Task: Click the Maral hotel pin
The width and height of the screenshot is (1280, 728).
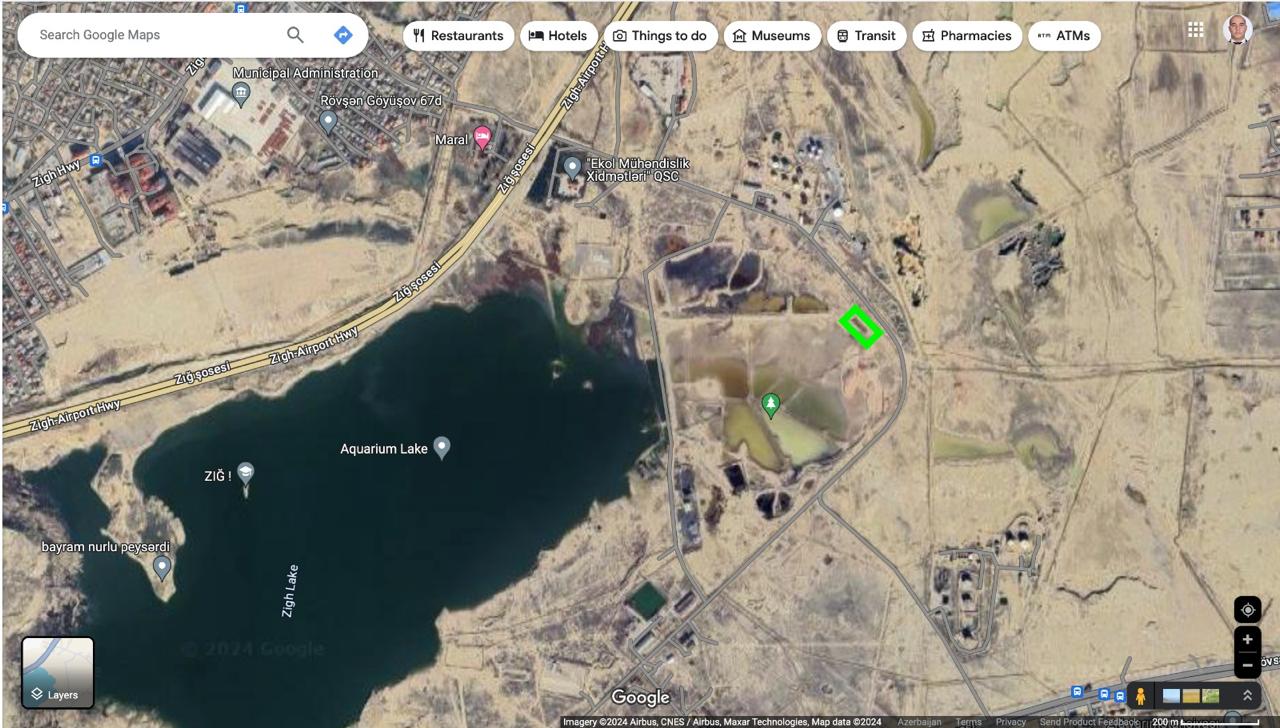Action: click(x=482, y=138)
